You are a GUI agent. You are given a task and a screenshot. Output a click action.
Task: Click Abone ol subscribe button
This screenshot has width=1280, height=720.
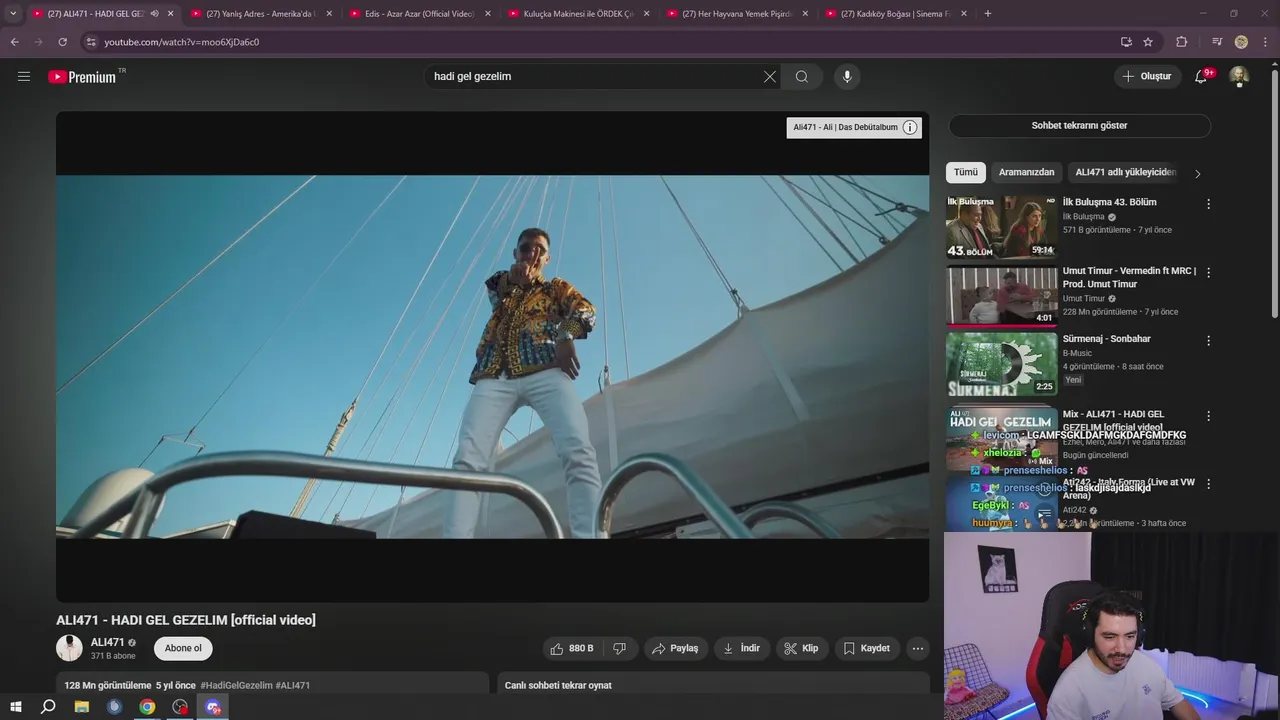click(x=183, y=648)
